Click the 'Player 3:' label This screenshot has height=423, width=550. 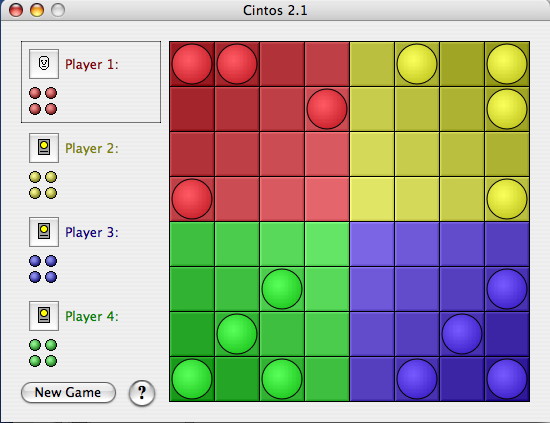point(92,233)
